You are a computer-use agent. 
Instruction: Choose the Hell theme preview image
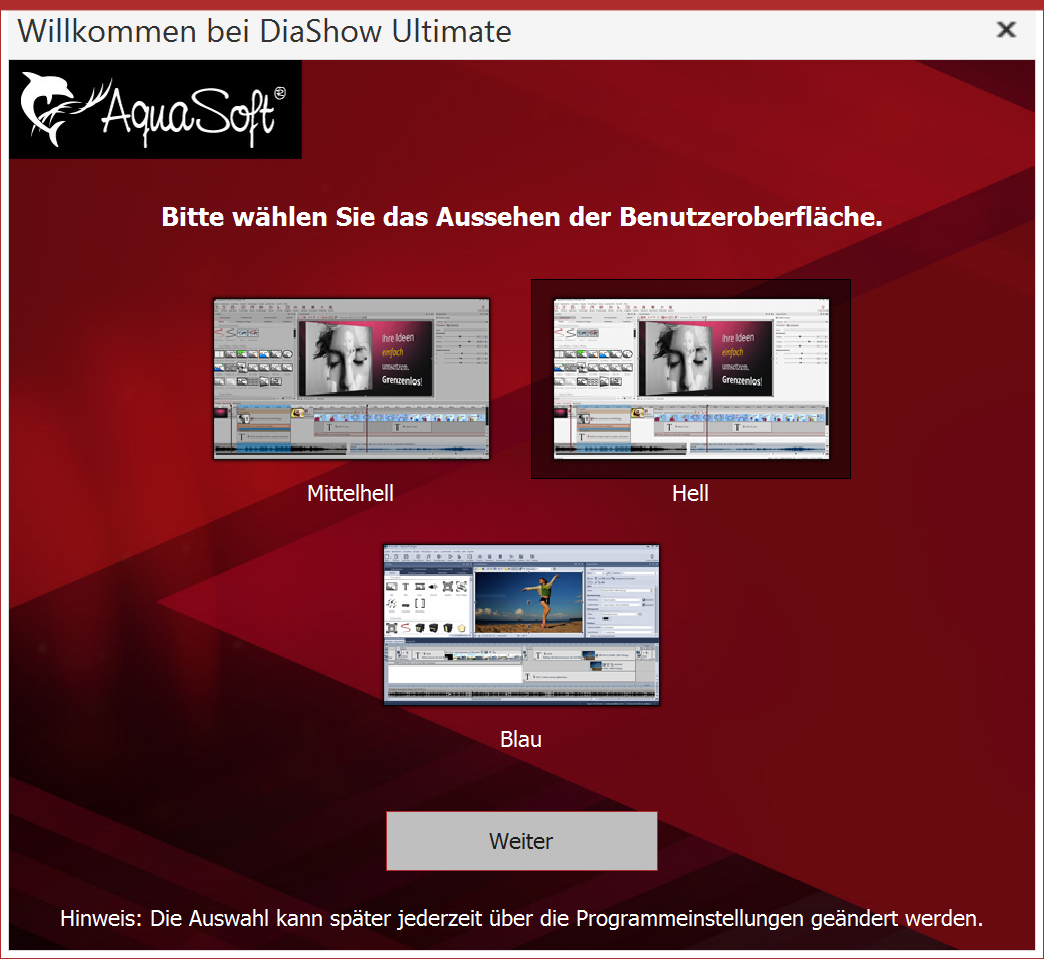pyautogui.click(x=691, y=379)
